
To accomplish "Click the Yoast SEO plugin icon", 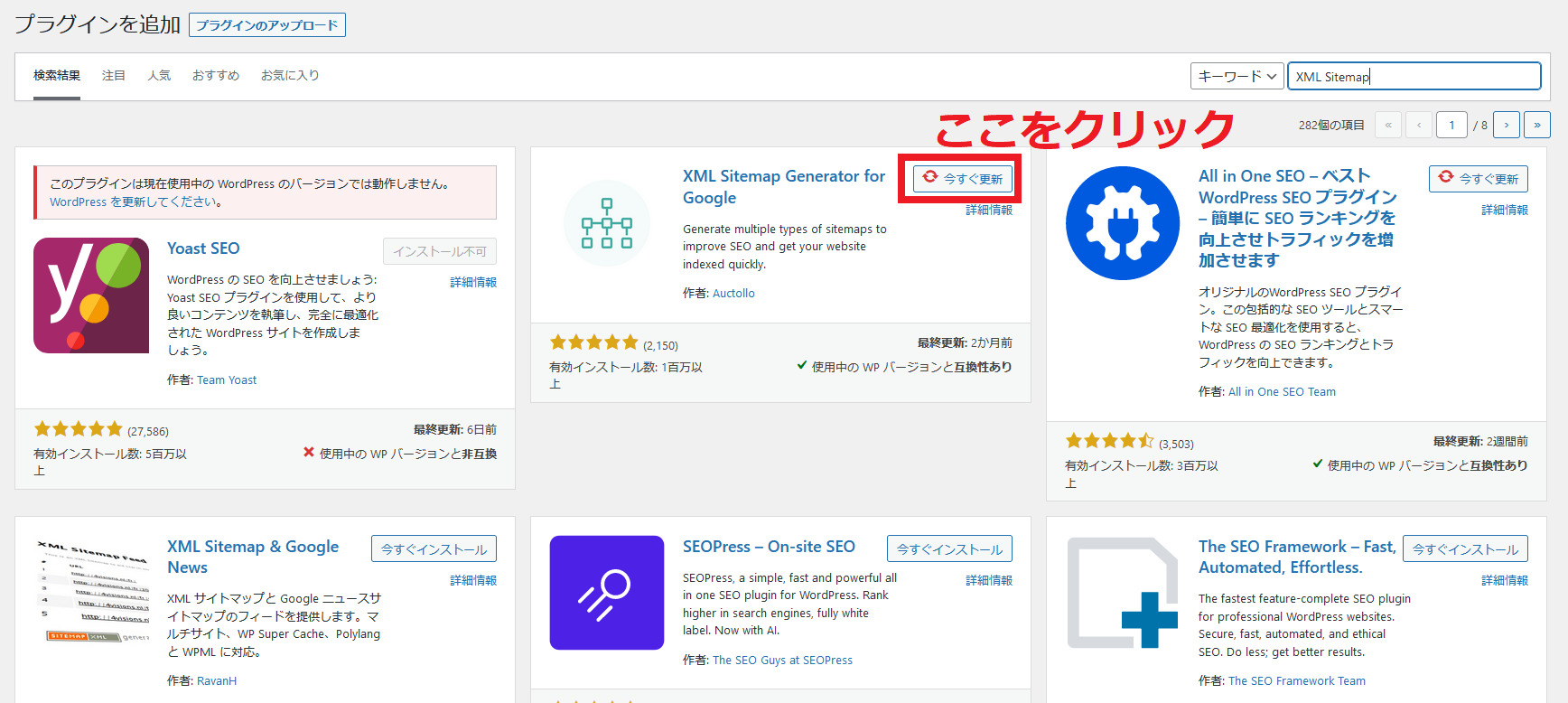I will (91, 295).
